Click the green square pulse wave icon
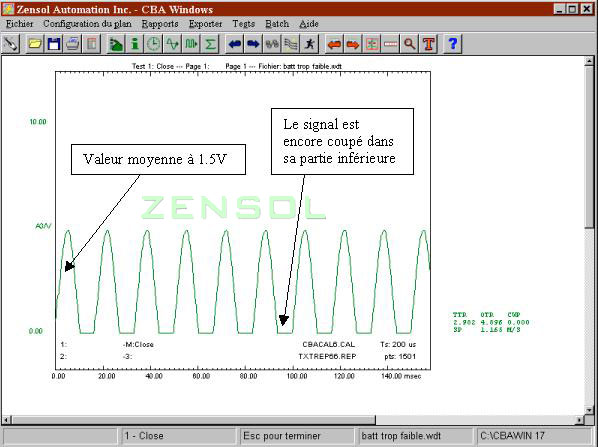This screenshot has height=447, width=598. click(191, 44)
